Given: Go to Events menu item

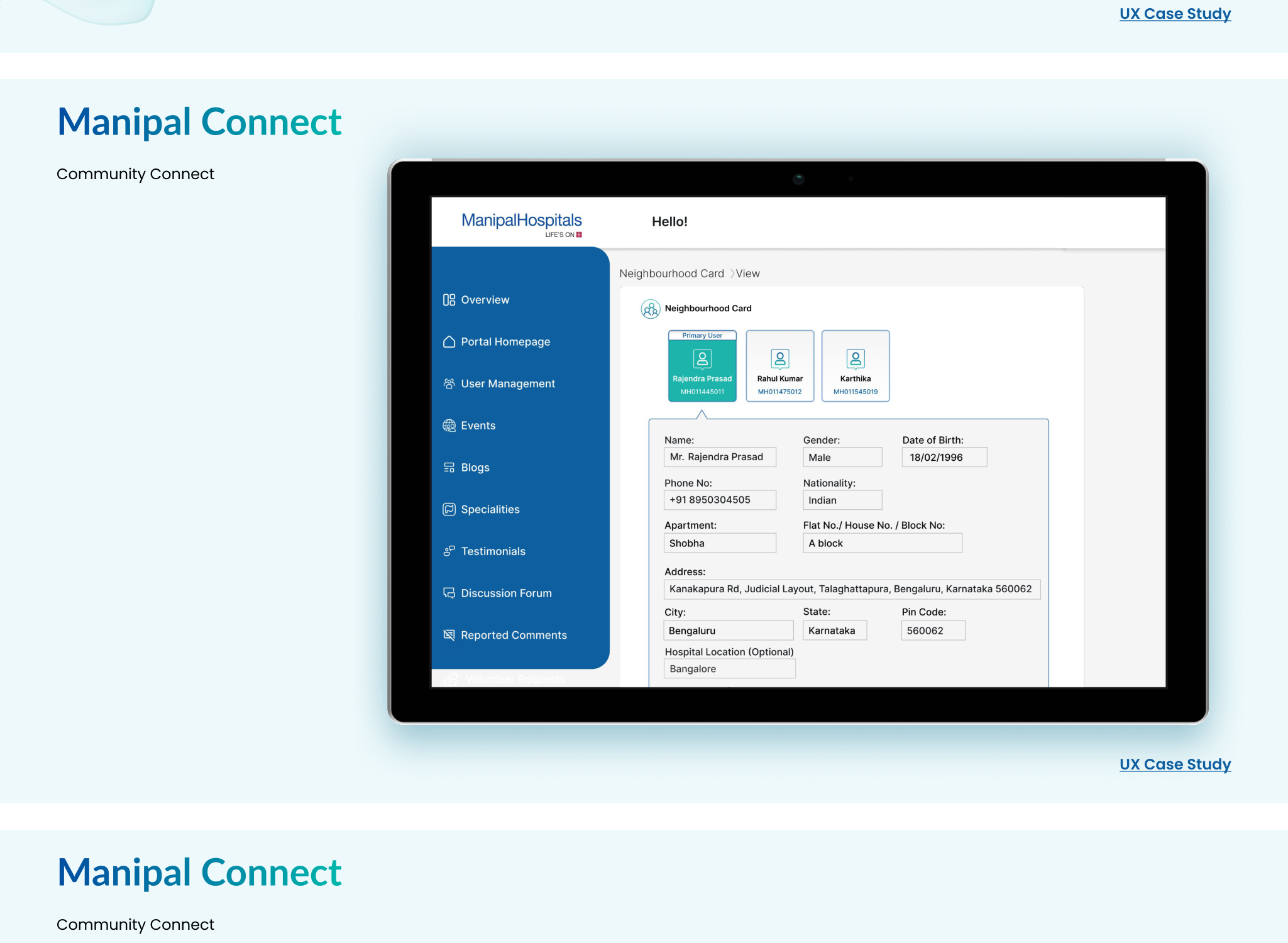Looking at the screenshot, I should (x=478, y=426).
